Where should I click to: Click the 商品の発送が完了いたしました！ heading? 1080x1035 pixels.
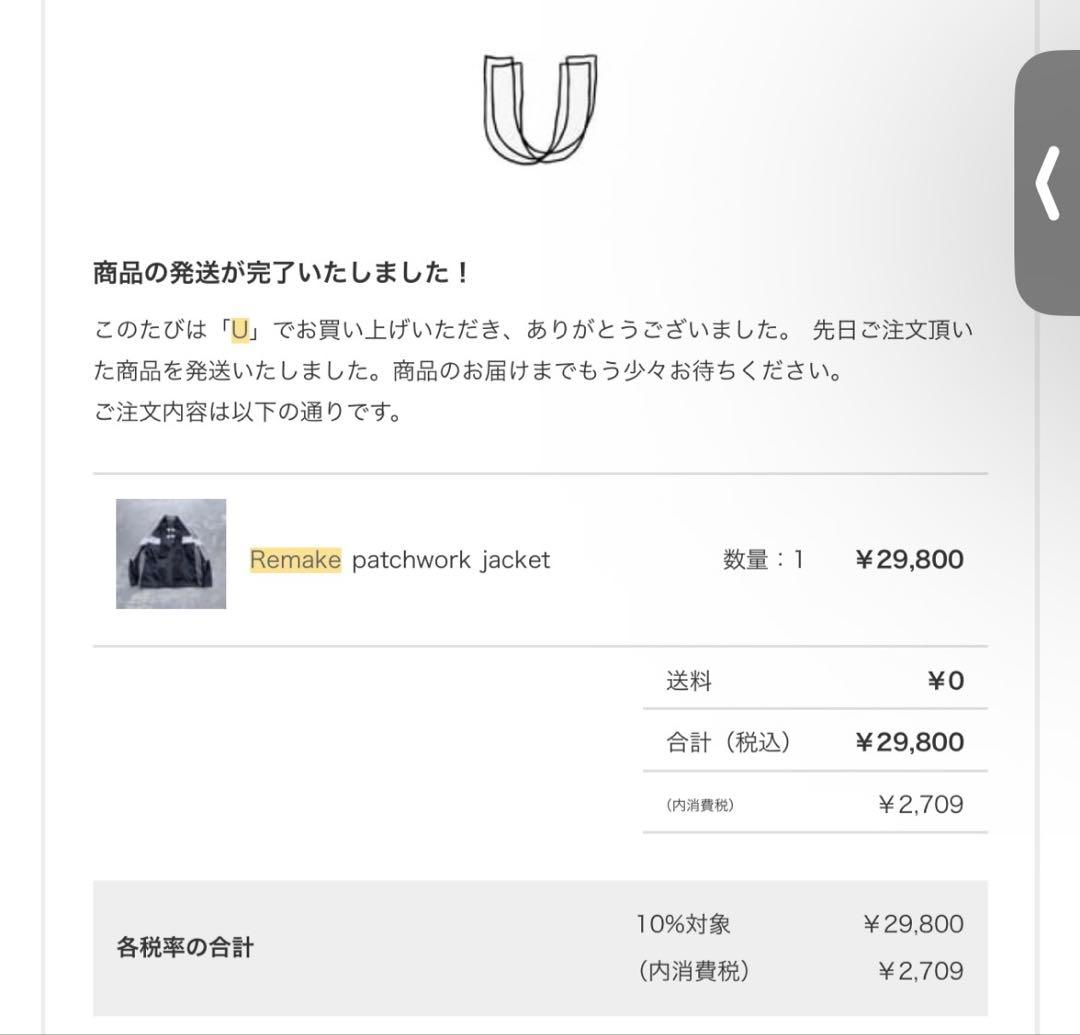(281, 273)
